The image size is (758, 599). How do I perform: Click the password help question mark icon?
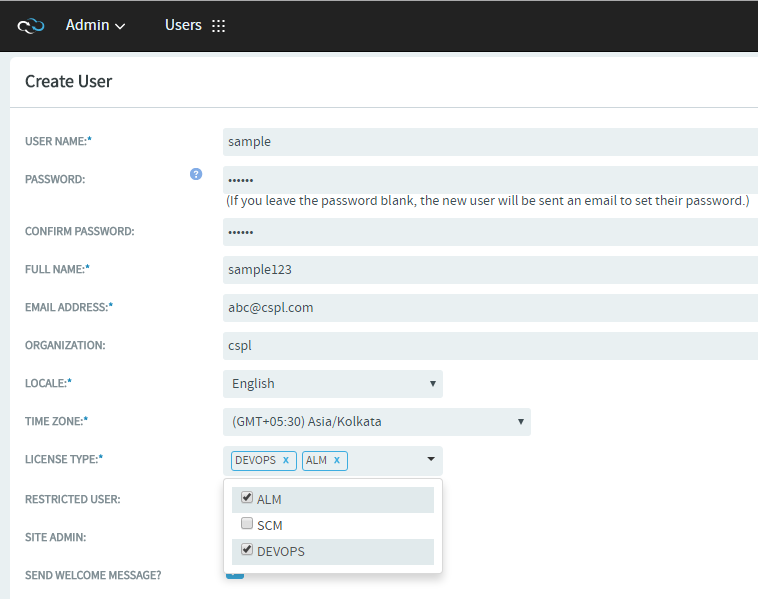click(196, 174)
